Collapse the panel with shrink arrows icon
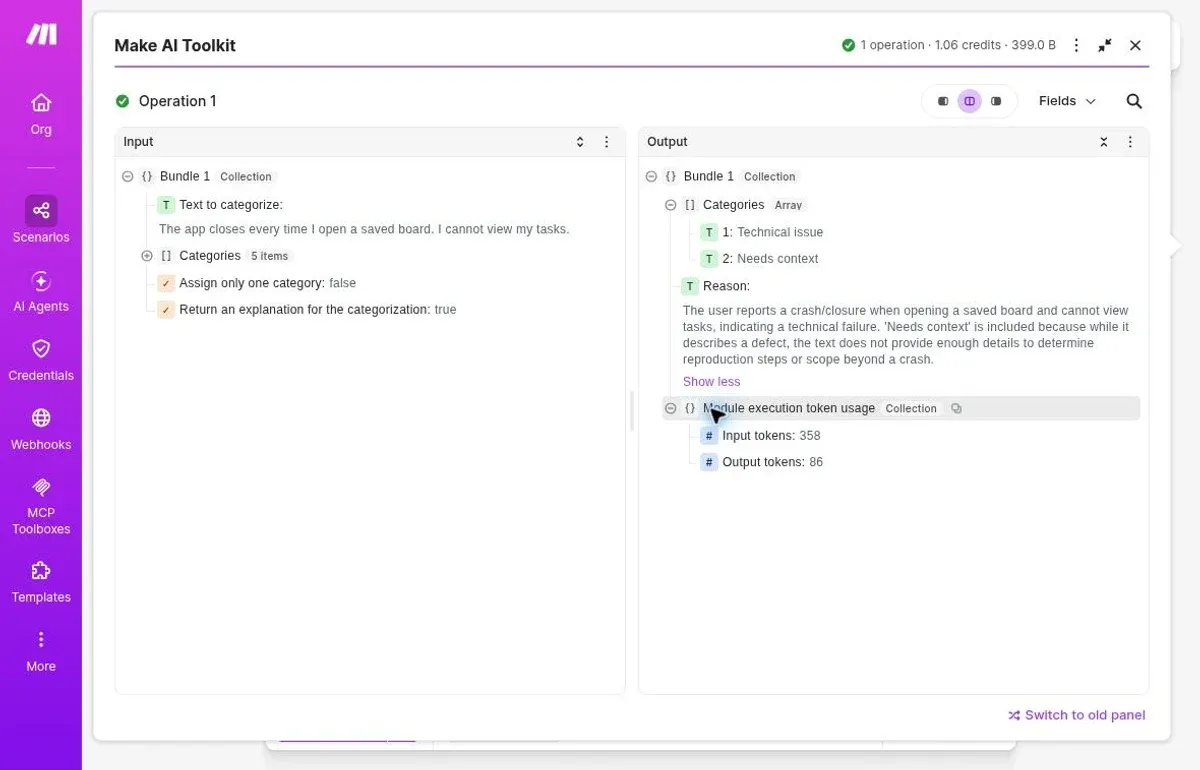1200x770 pixels. click(1105, 45)
